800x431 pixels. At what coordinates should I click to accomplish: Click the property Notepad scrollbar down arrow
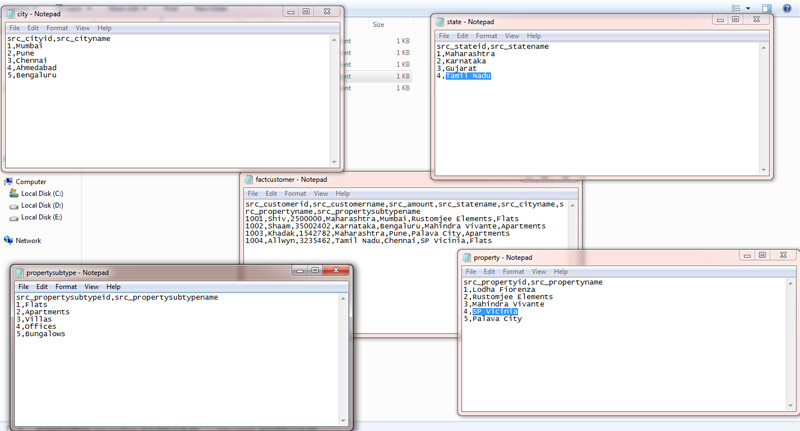click(x=791, y=405)
